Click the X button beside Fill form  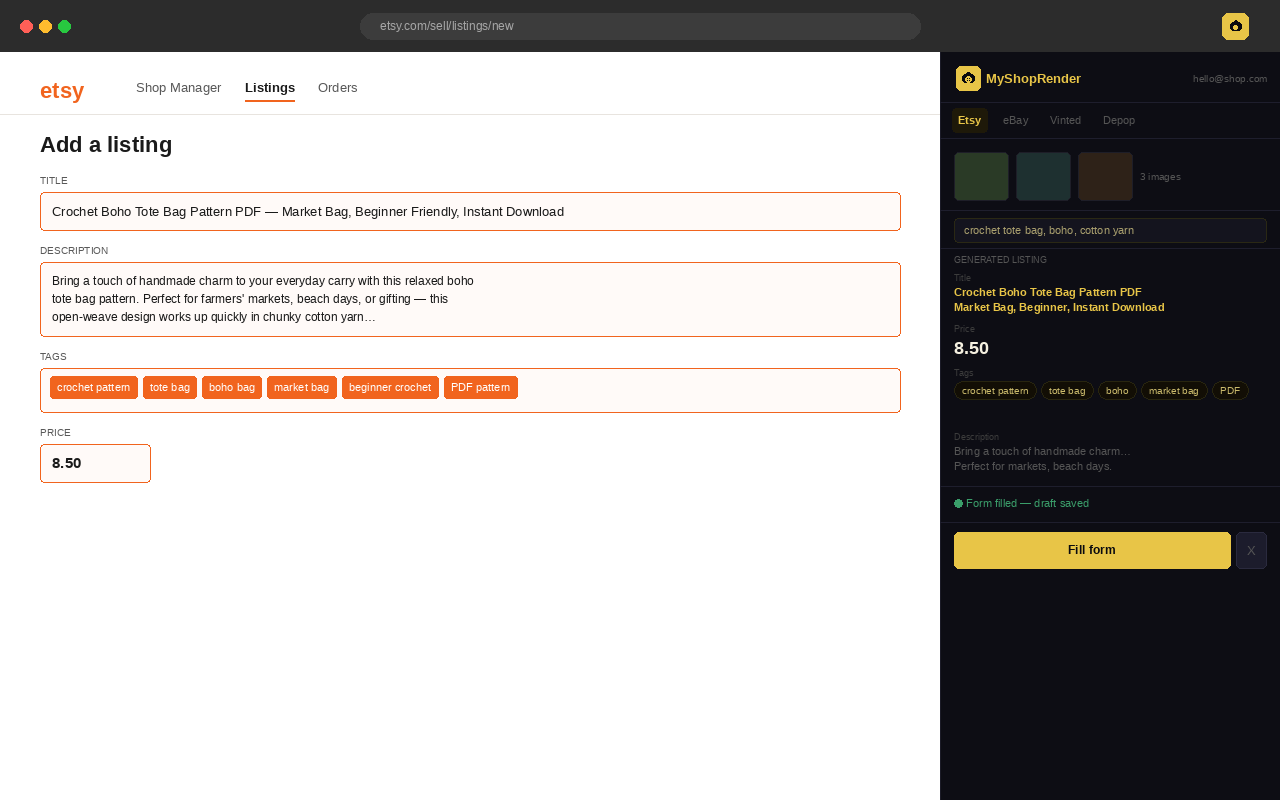1251,550
